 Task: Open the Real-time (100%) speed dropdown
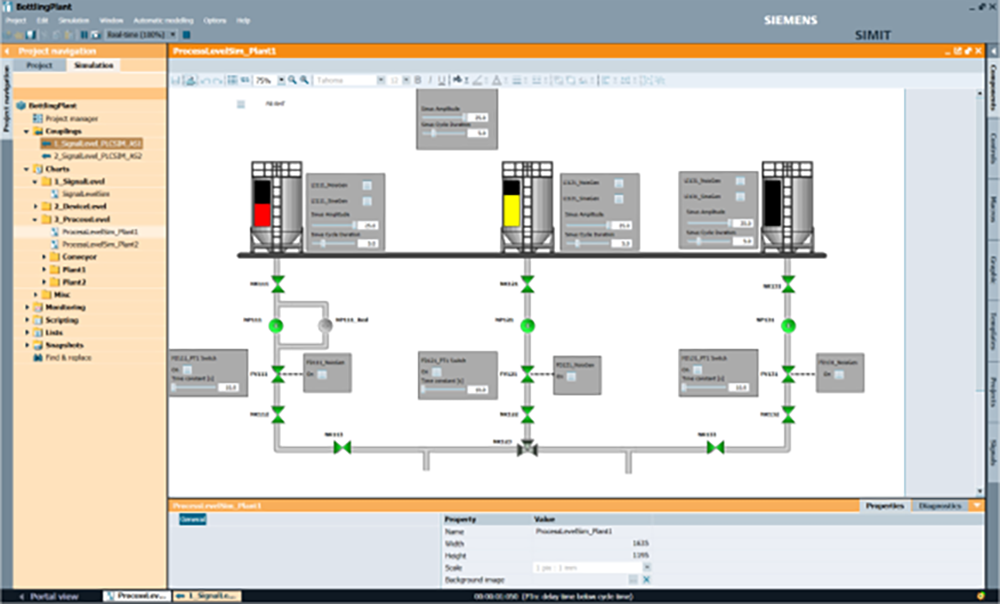pyautogui.click(x=172, y=34)
